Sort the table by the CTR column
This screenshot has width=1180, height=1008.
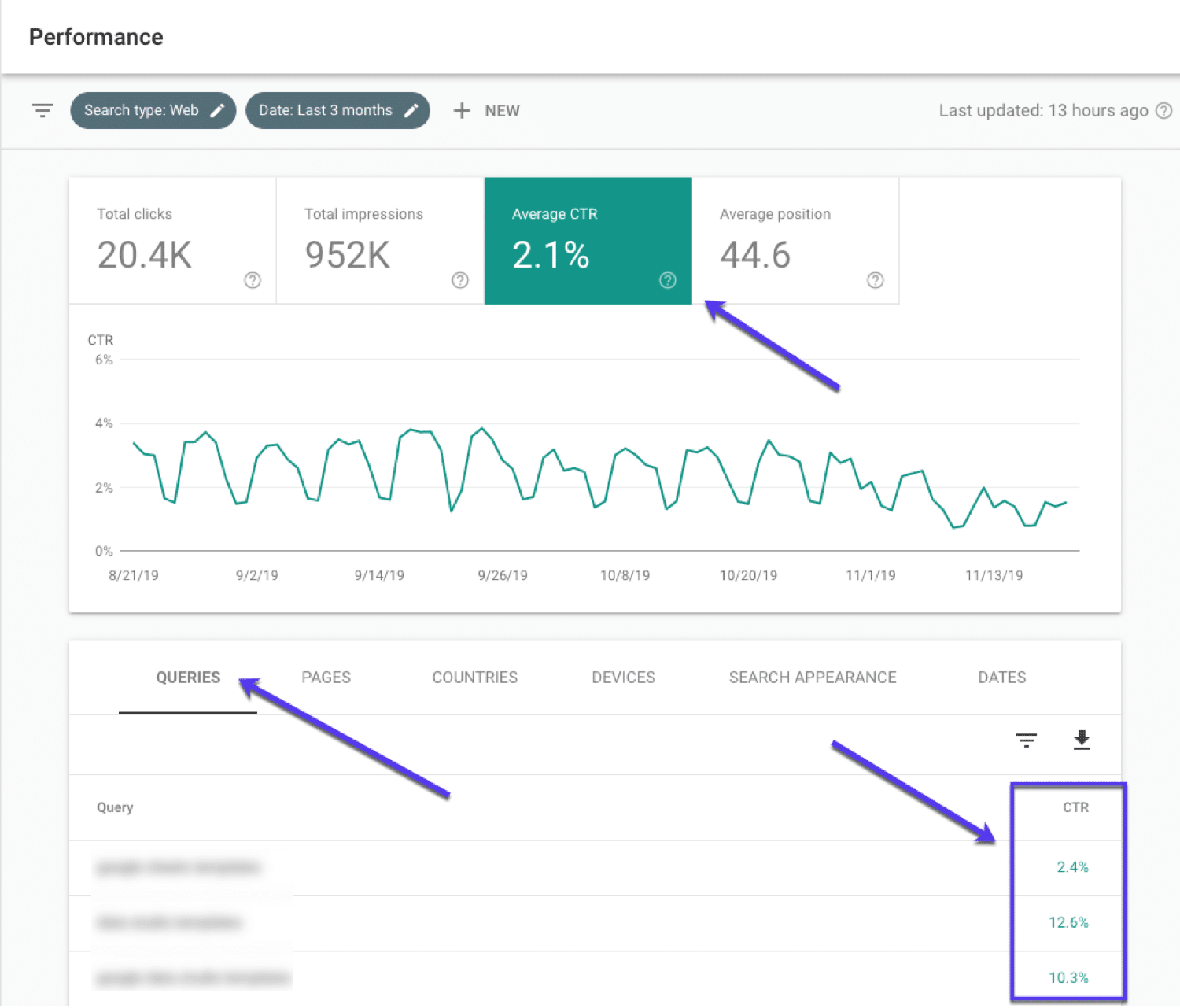click(1075, 807)
